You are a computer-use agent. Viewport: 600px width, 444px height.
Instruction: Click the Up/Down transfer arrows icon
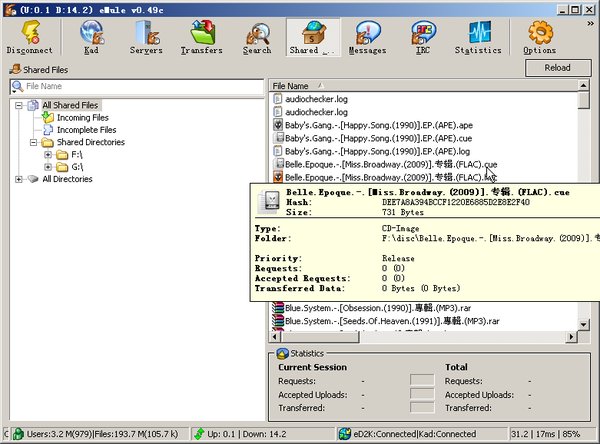(199, 434)
